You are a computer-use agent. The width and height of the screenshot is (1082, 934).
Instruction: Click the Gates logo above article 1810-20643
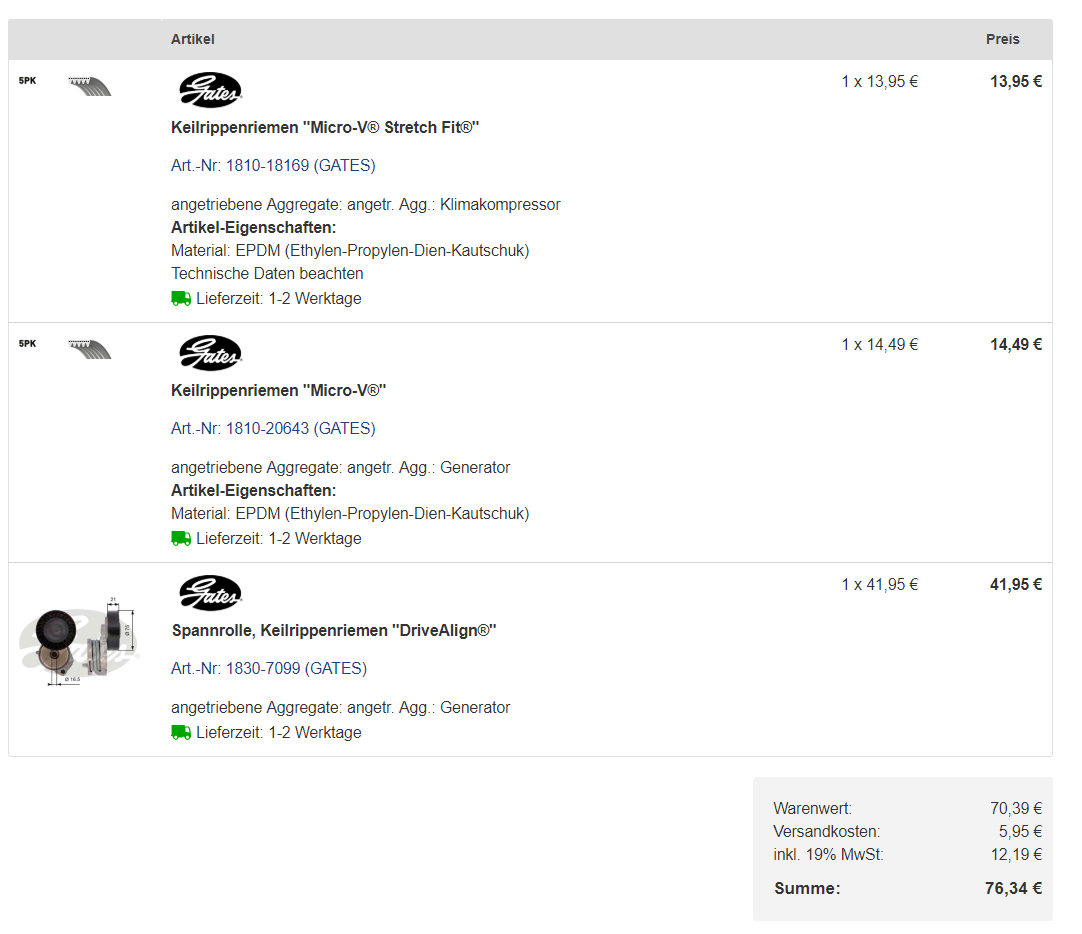210,353
